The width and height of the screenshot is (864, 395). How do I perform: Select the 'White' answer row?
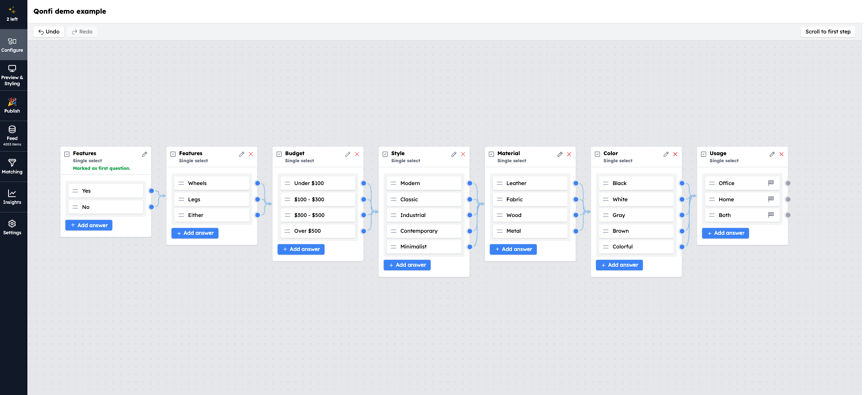tap(636, 199)
